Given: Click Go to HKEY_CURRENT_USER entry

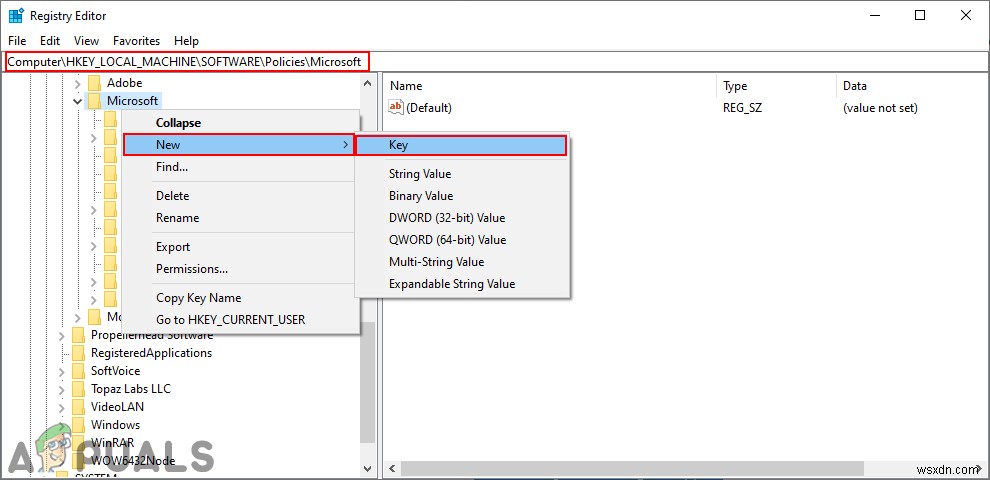Looking at the screenshot, I should click(230, 320).
